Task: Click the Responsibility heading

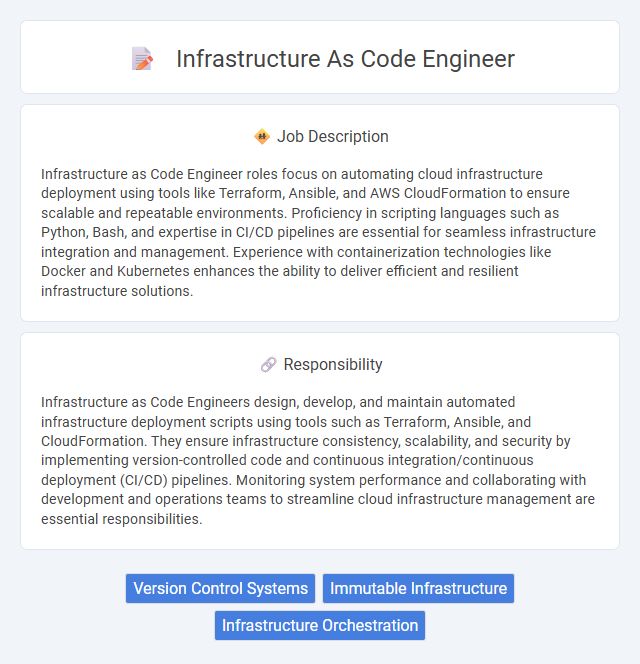Action: [x=332, y=364]
